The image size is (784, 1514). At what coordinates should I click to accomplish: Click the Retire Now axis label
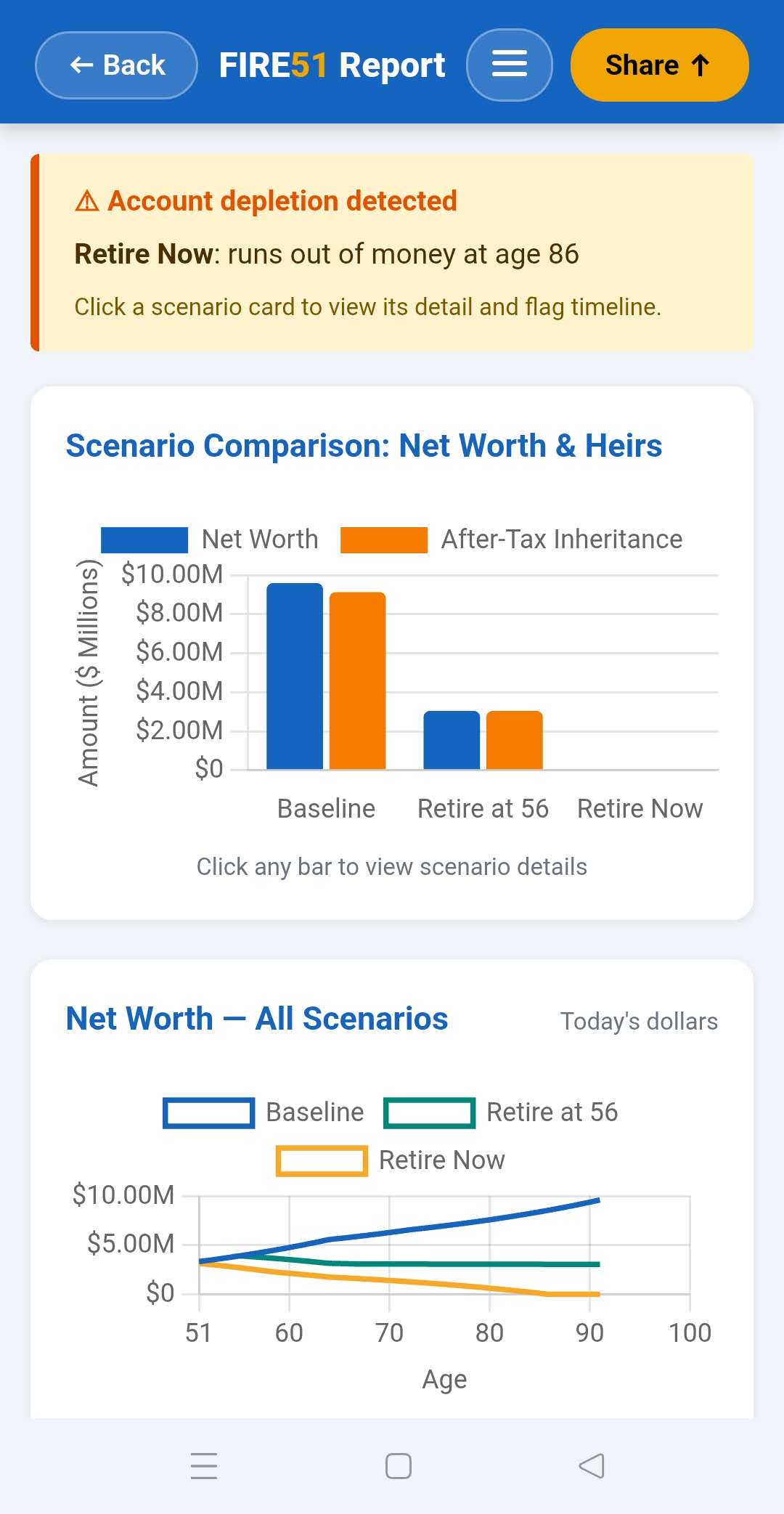pyautogui.click(x=640, y=809)
